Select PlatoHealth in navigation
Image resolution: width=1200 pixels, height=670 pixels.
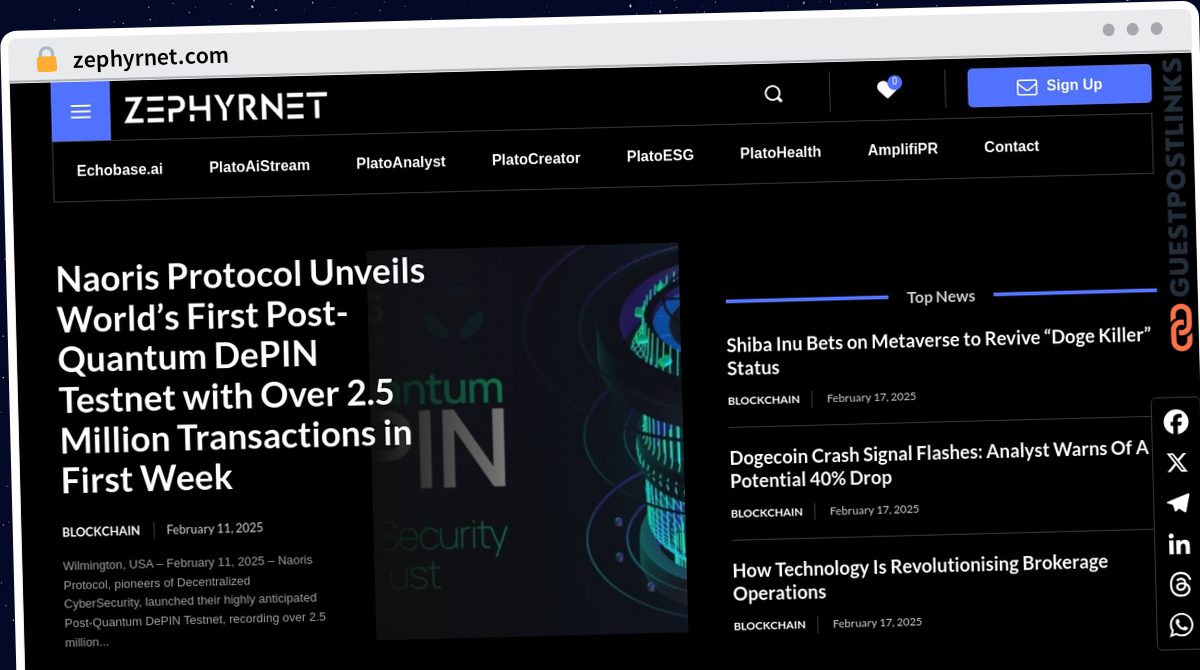780,152
